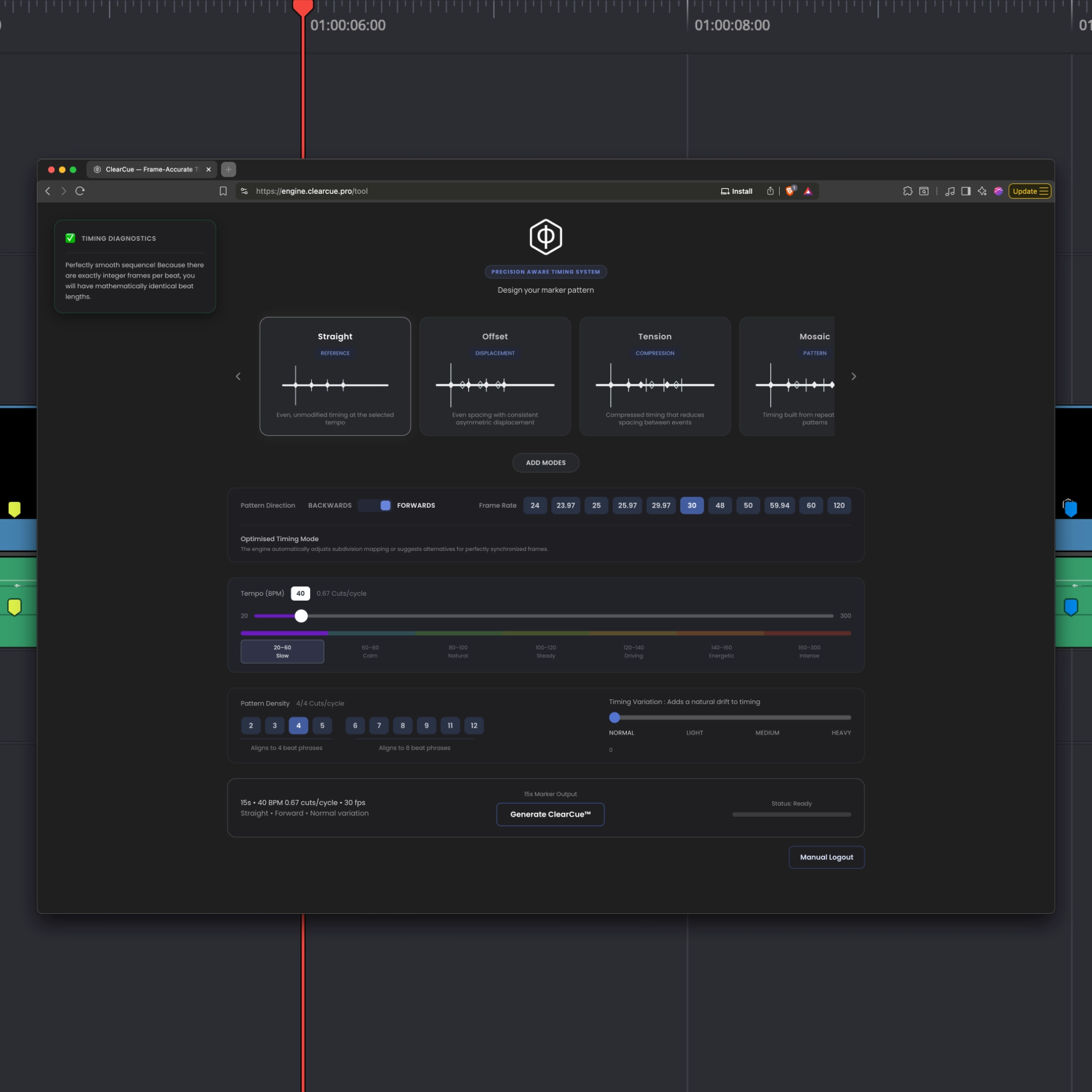This screenshot has width=1092, height=1092.
Task: Open the Leo AI sparkle icon
Action: (982, 191)
